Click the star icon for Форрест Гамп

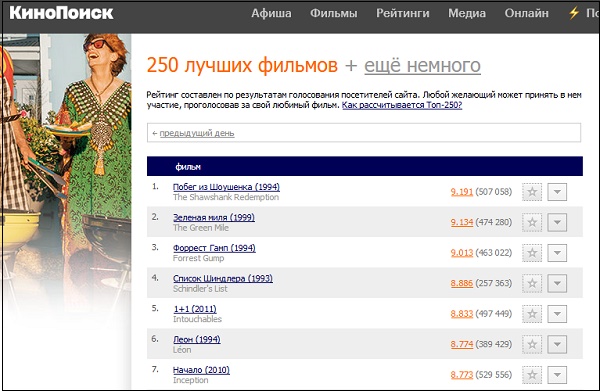532,253
